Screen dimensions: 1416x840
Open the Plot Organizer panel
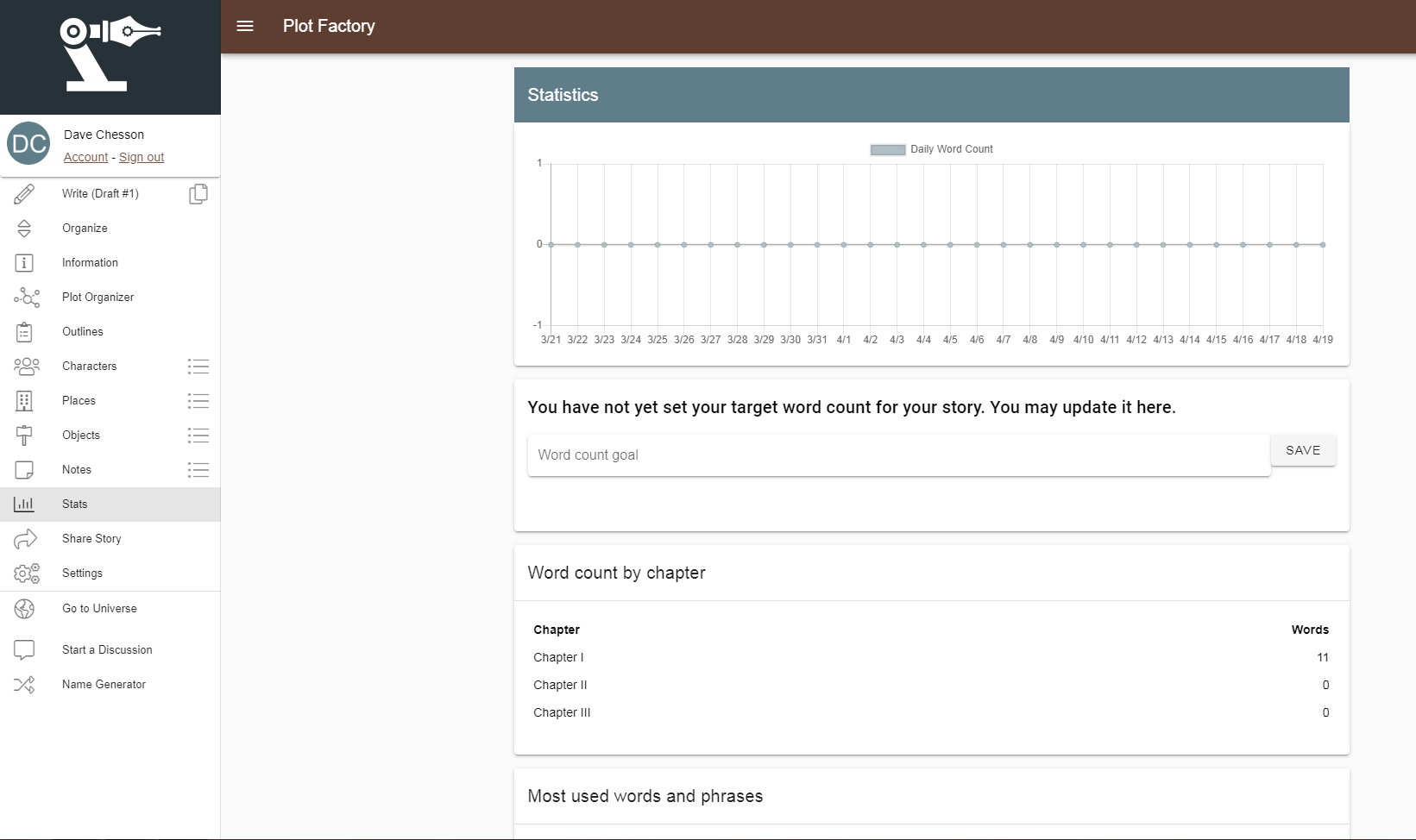98,297
